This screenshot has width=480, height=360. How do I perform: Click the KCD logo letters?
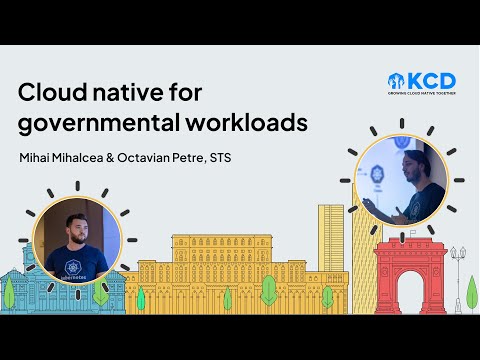tap(431, 81)
